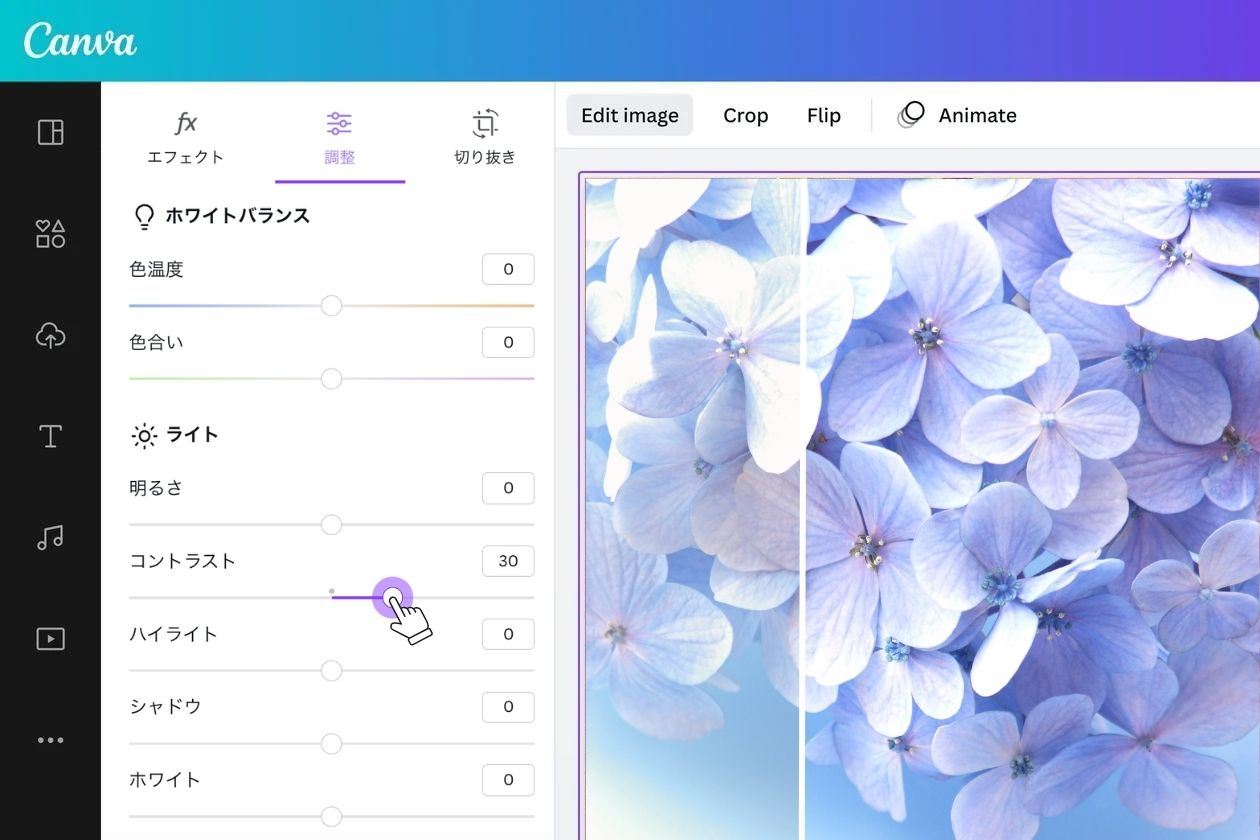Click the Crop toolbar button
Screen dimensions: 1260x840
click(x=746, y=115)
